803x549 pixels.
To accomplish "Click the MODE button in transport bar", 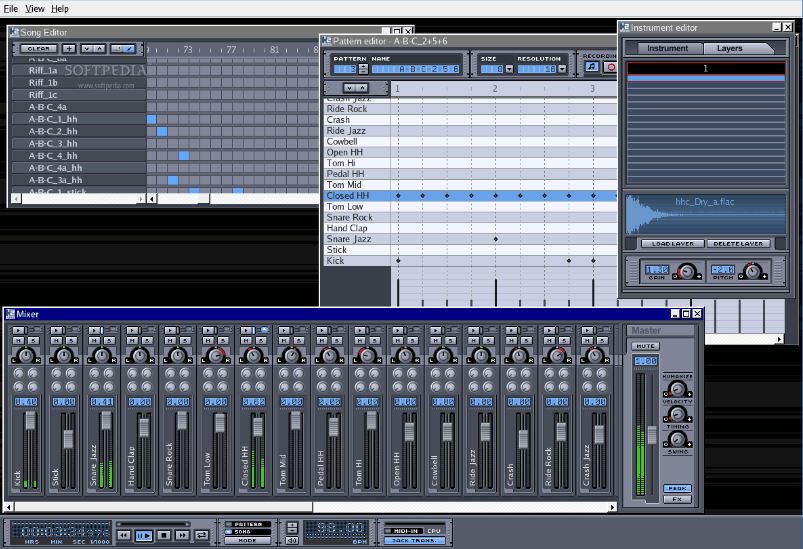I will coord(247,540).
